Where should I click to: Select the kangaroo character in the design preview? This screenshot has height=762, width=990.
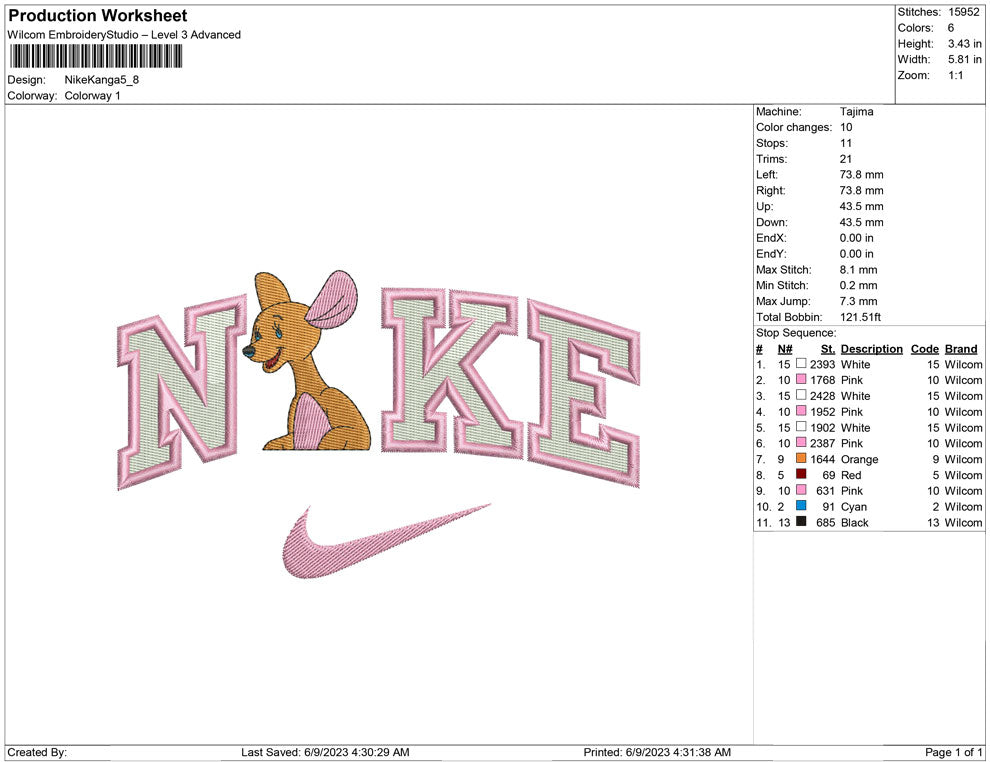tap(307, 361)
